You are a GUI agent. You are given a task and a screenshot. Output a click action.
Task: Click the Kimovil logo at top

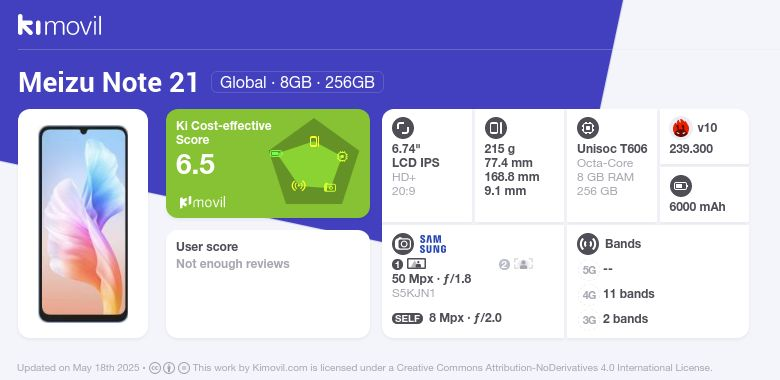[x=60, y=25]
